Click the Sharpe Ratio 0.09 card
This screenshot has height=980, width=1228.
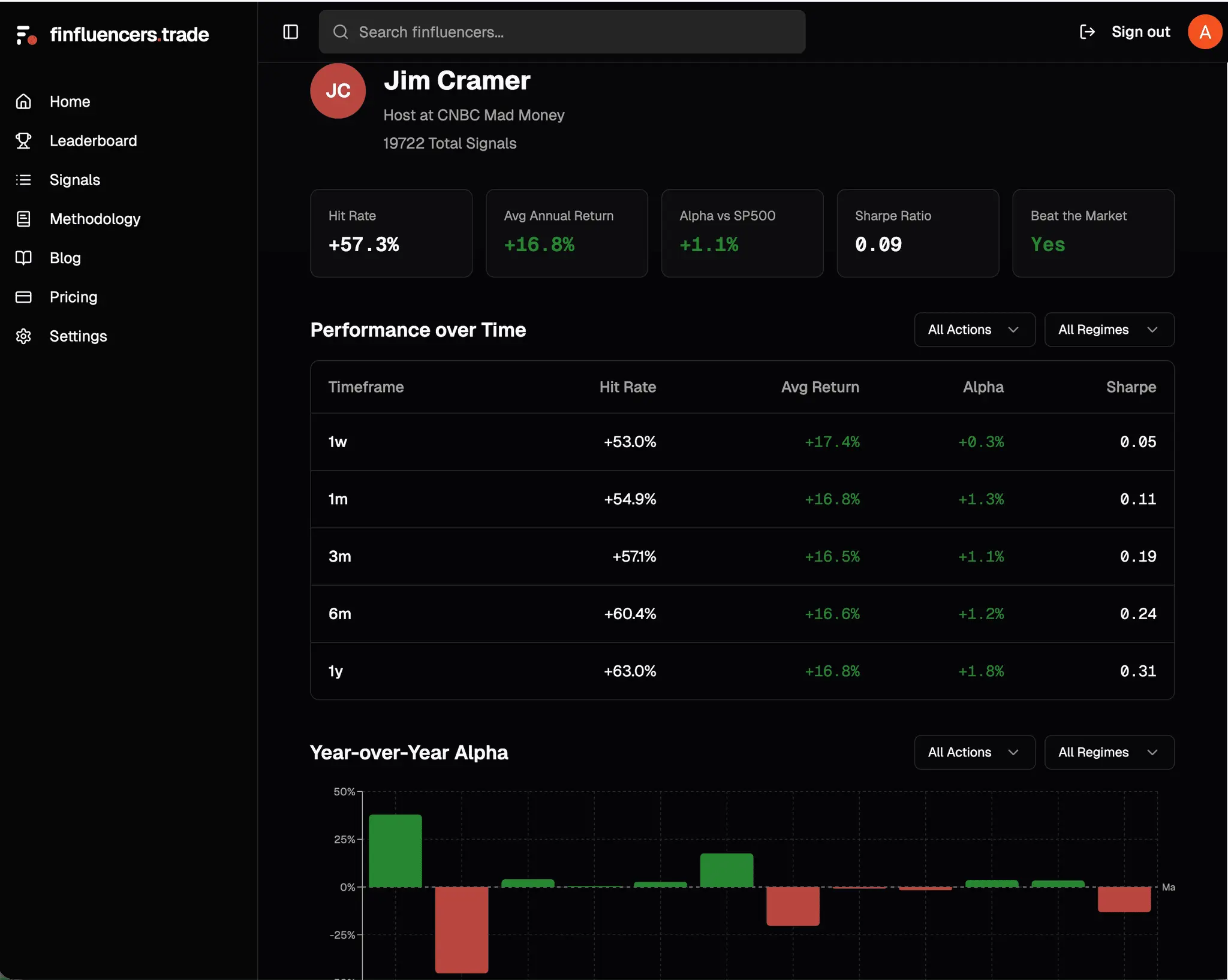[x=917, y=233]
